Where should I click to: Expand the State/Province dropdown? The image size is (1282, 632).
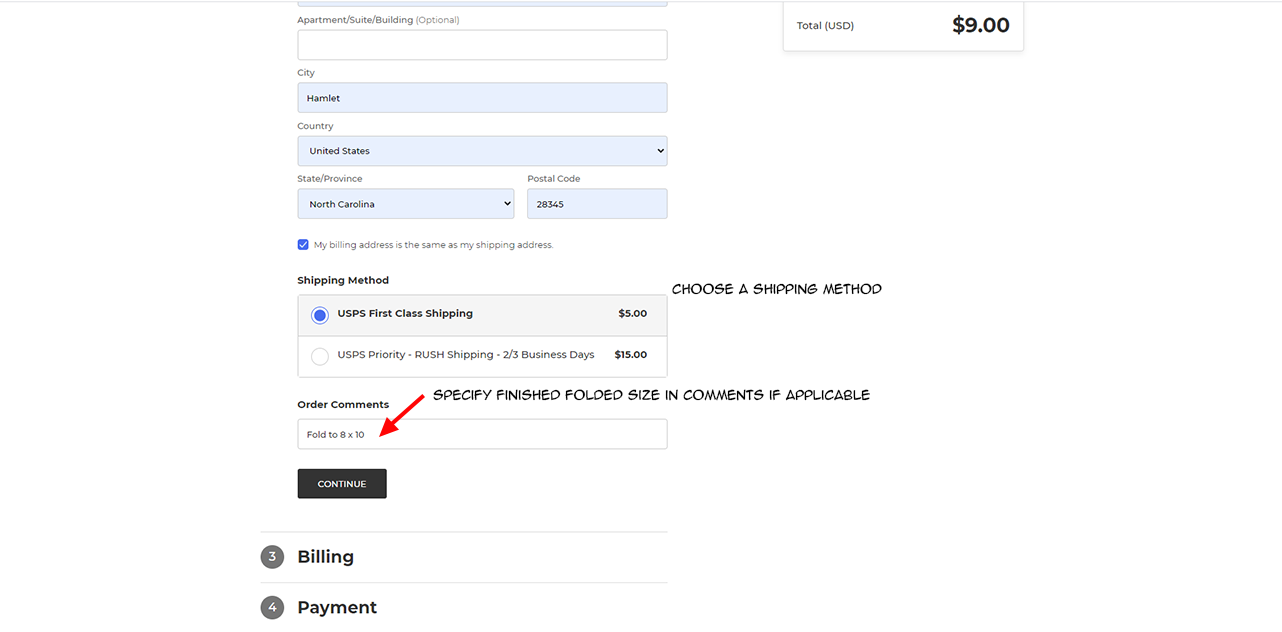(405, 204)
